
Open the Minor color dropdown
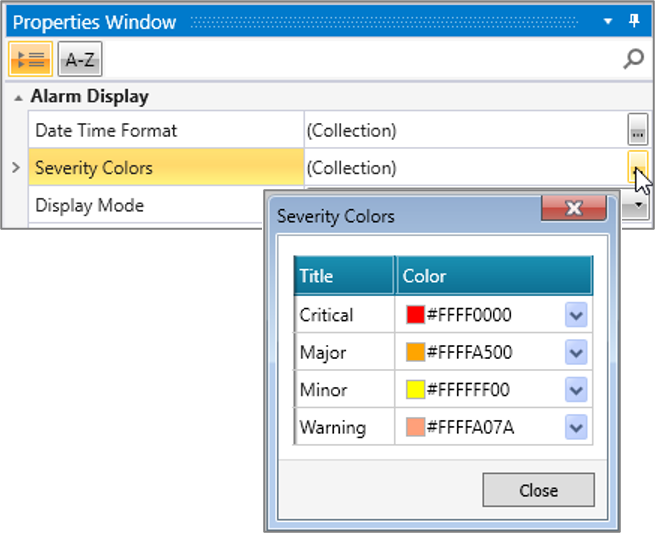(576, 390)
